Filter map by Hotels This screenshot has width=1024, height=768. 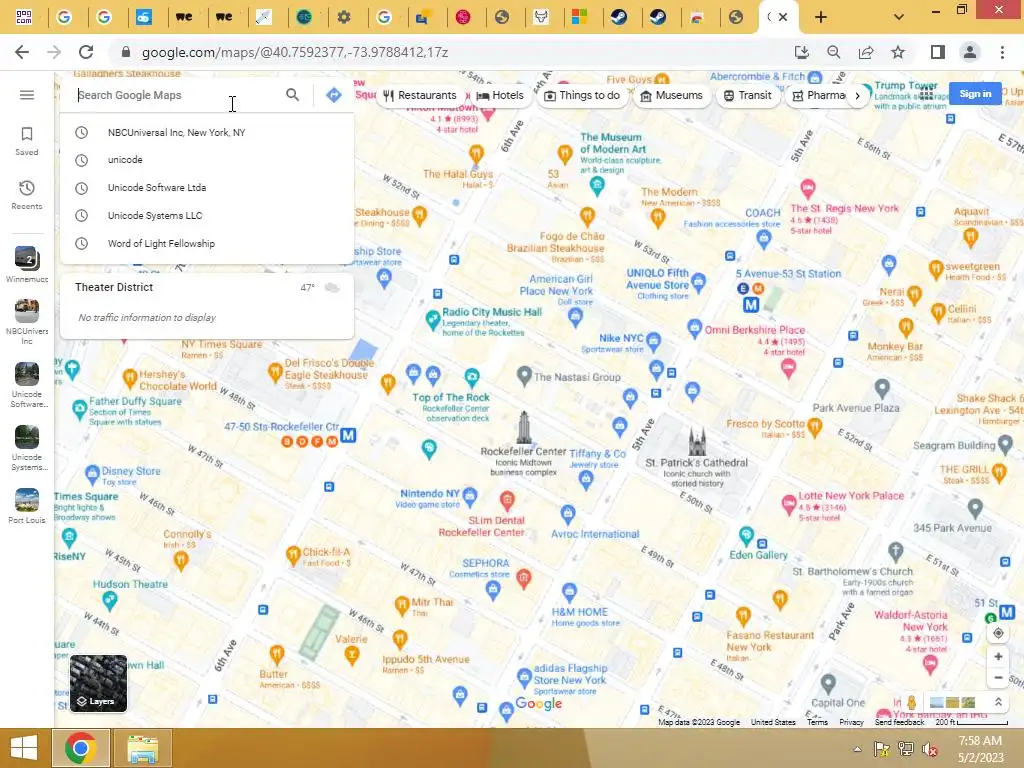coord(500,95)
